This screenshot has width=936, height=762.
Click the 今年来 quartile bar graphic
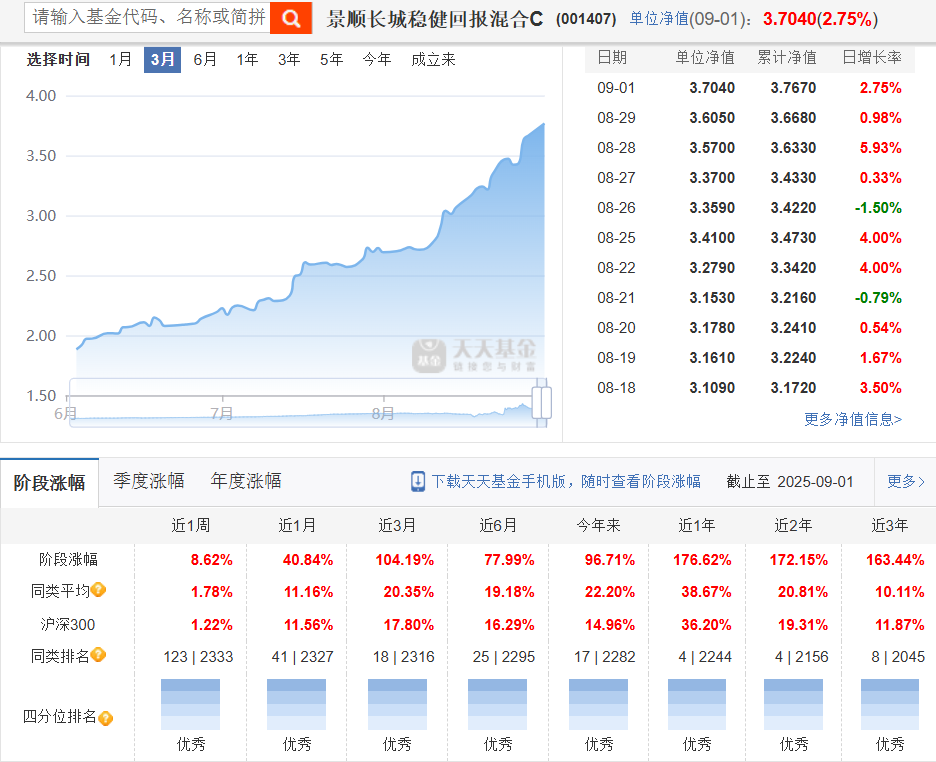click(x=598, y=704)
